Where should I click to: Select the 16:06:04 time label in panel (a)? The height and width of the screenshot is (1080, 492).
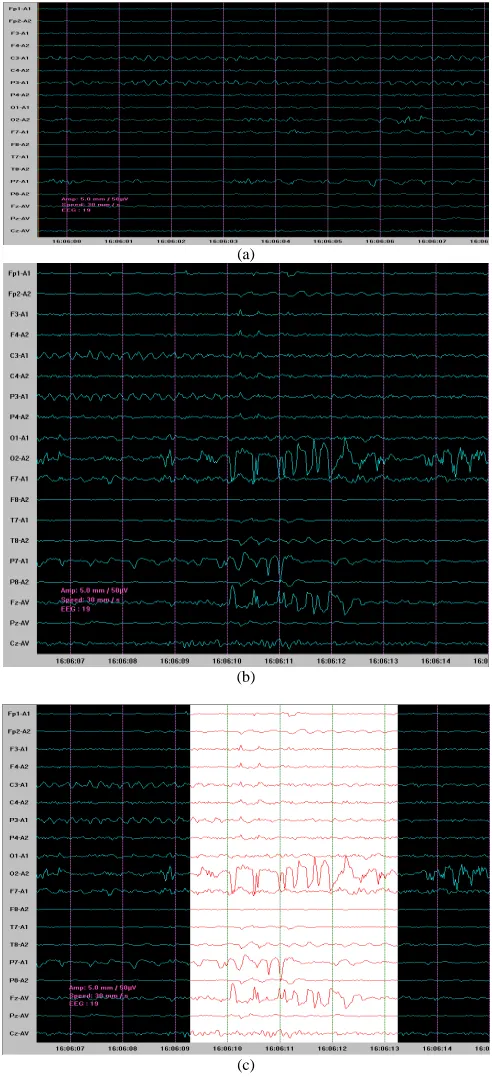275,242
